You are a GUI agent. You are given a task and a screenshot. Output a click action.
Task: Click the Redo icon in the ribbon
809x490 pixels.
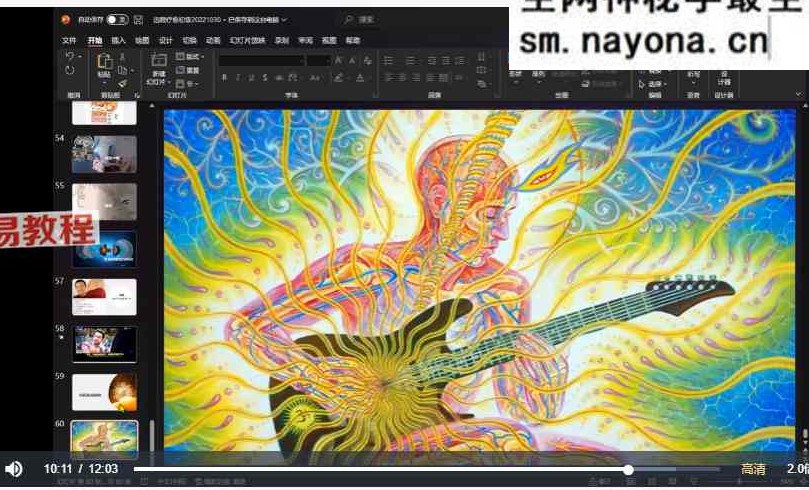coord(70,70)
